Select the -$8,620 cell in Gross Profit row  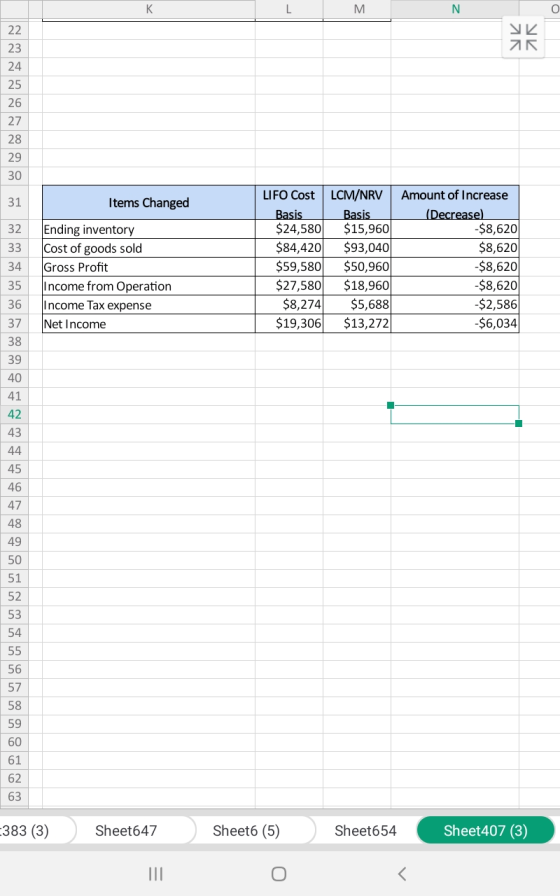coord(455,267)
